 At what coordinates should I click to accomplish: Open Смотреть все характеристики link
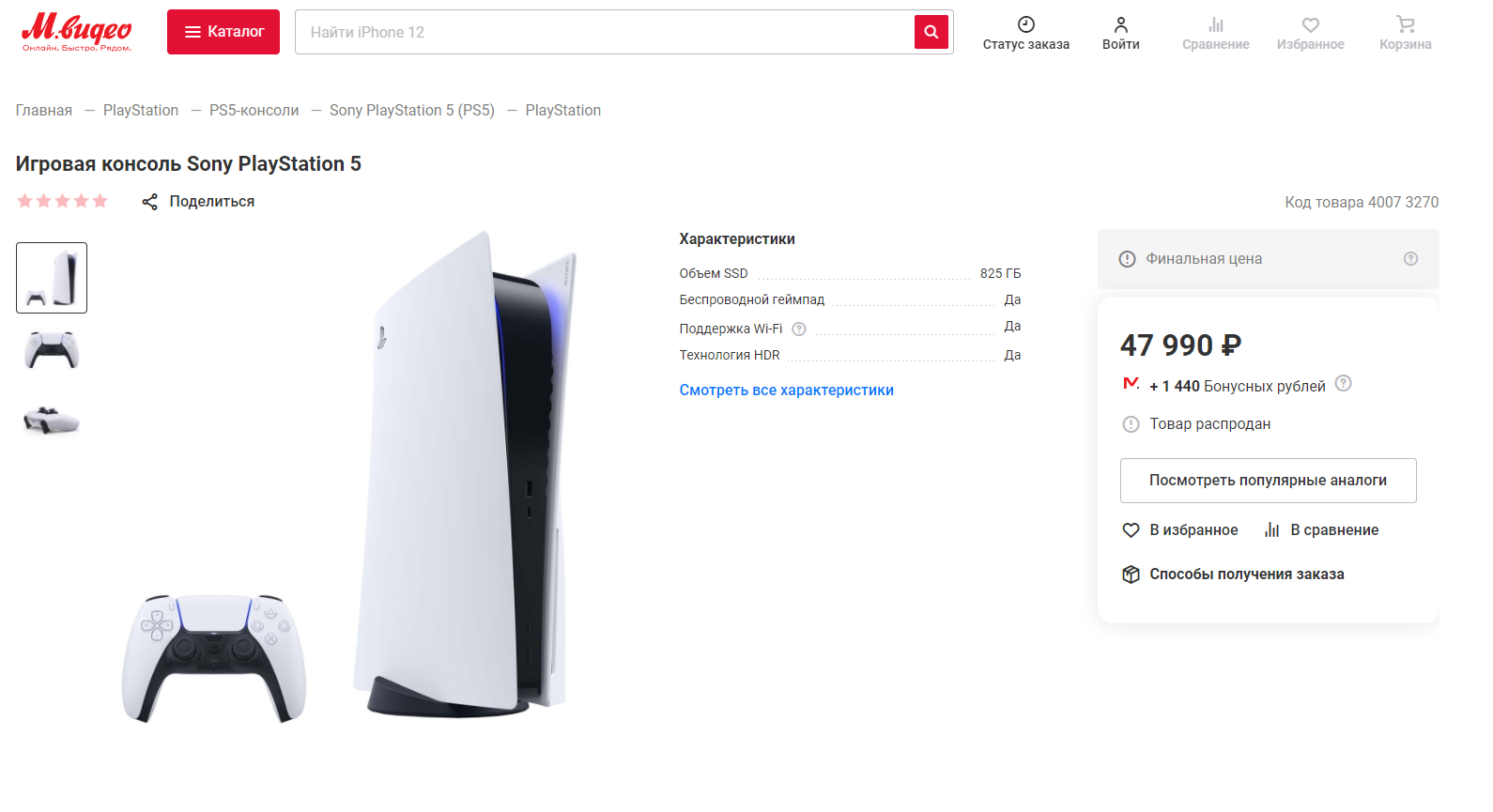[787, 391]
